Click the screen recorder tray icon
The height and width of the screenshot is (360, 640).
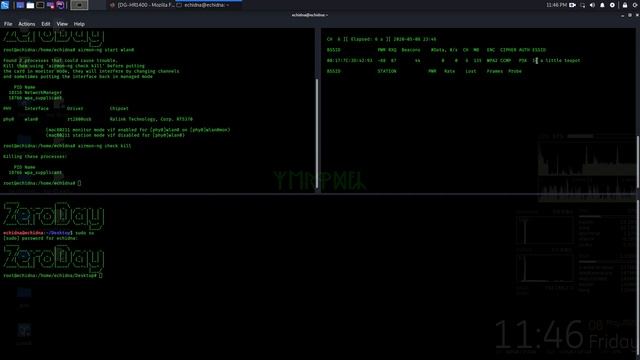573,5
